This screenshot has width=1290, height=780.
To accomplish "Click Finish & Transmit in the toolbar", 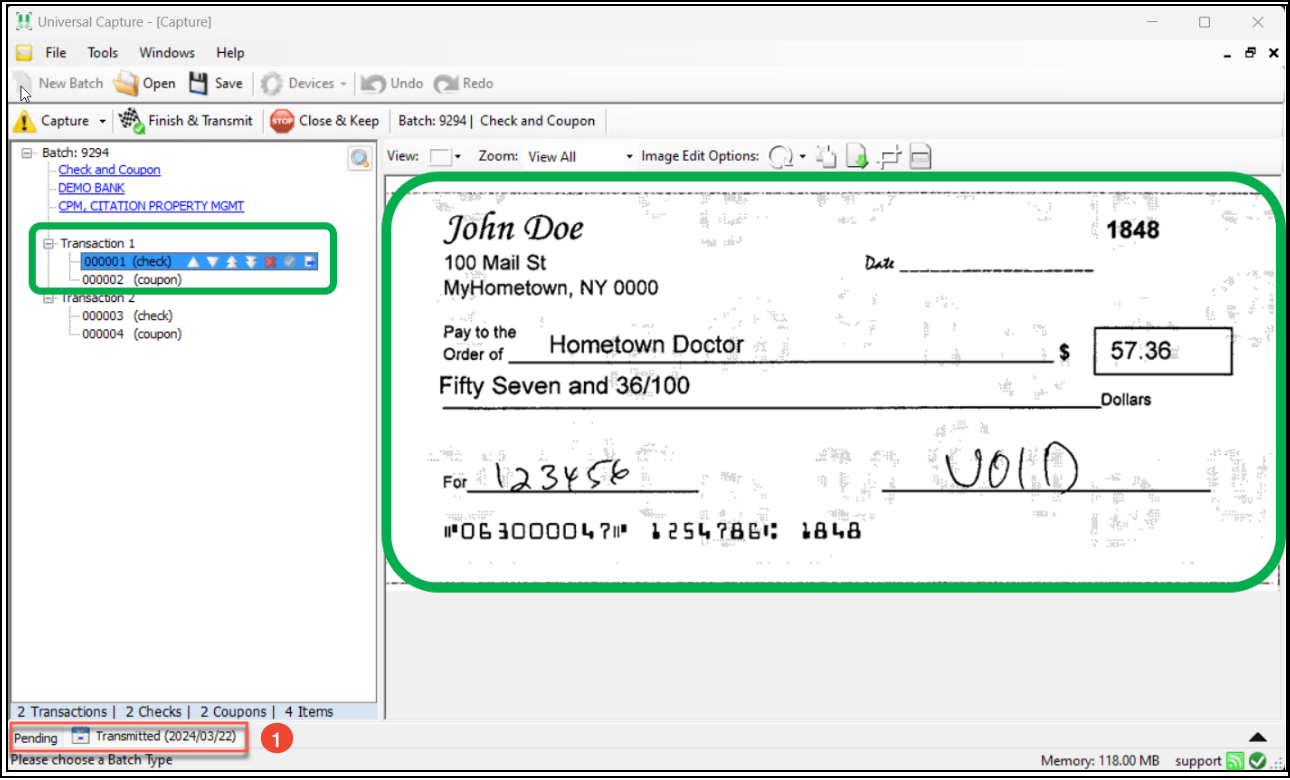I will pos(187,121).
